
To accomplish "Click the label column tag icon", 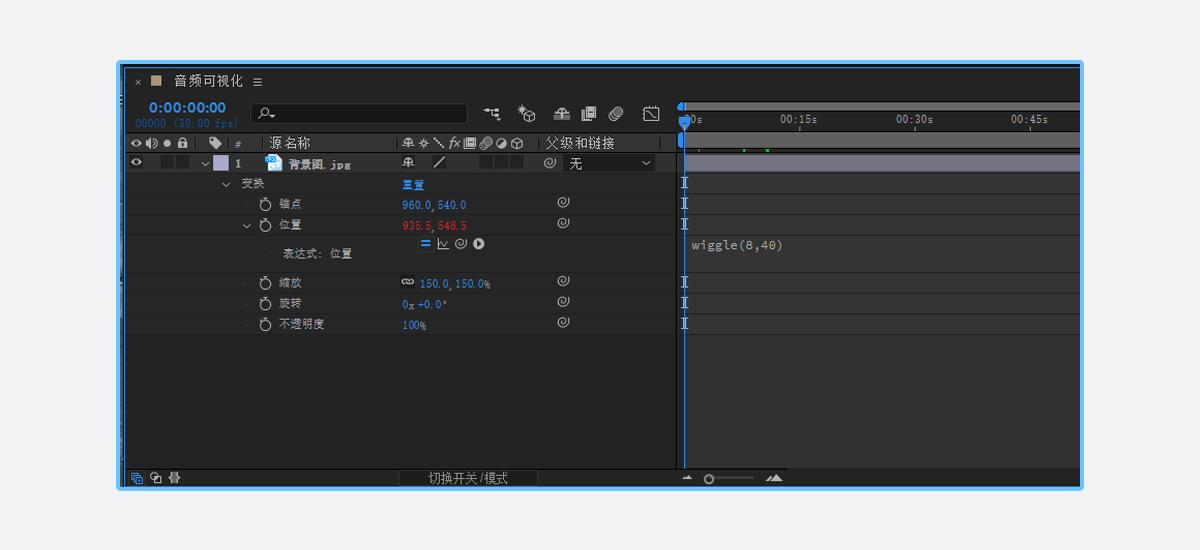I will coord(215,144).
